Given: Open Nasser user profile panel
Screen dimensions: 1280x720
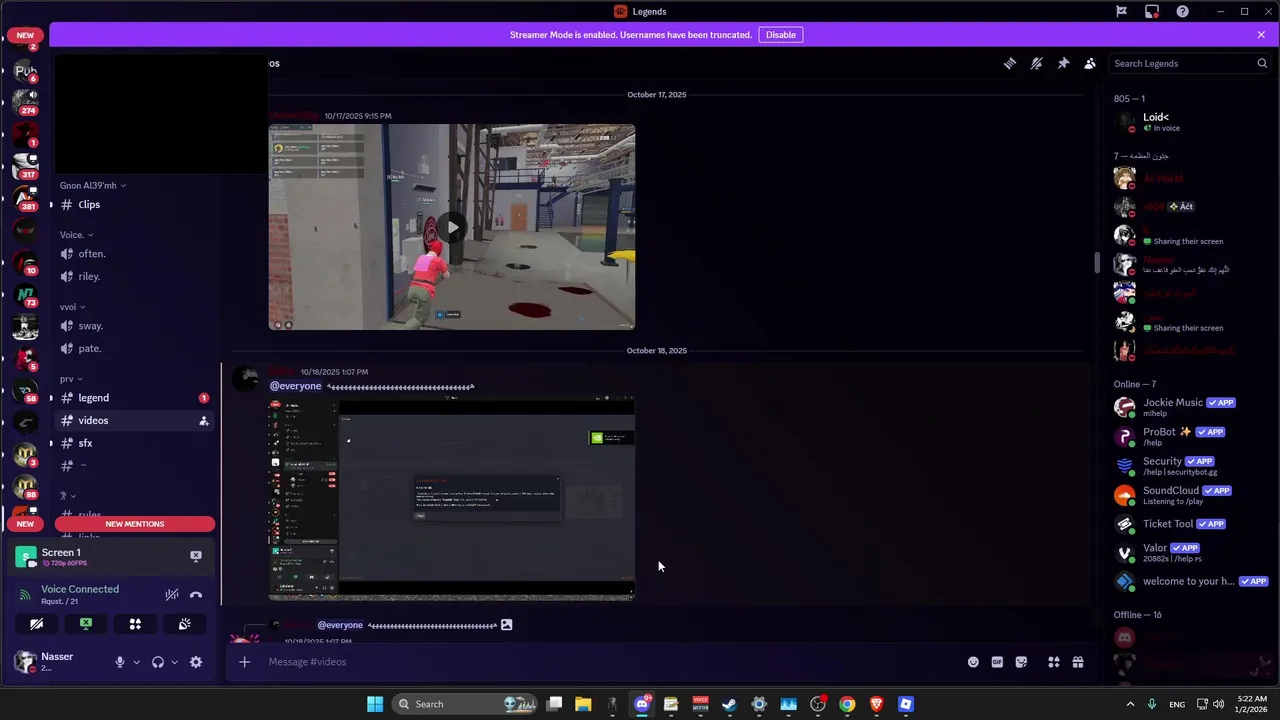Looking at the screenshot, I should tap(60, 662).
